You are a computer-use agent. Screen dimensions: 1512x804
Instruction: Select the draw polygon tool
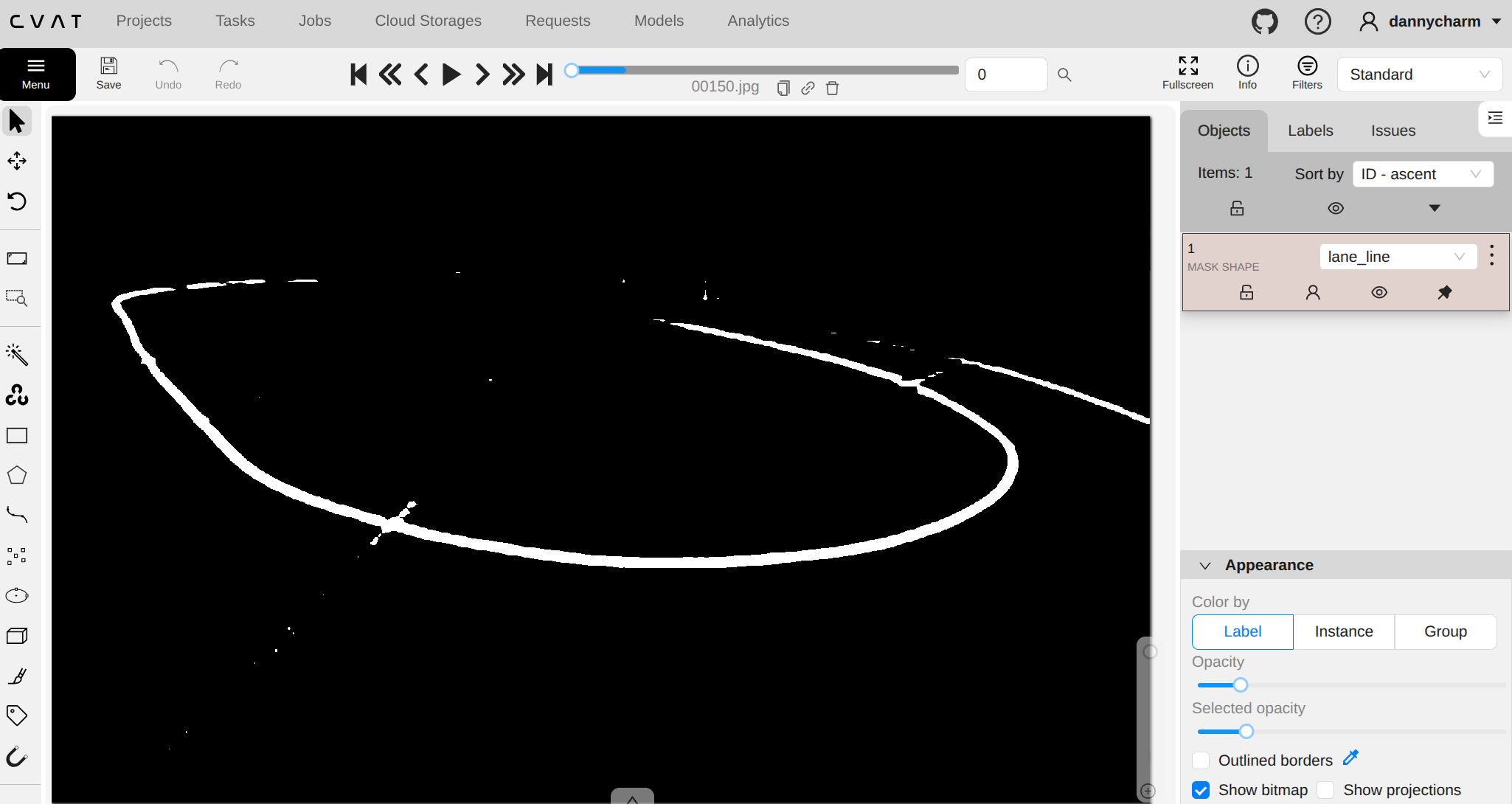[17, 476]
